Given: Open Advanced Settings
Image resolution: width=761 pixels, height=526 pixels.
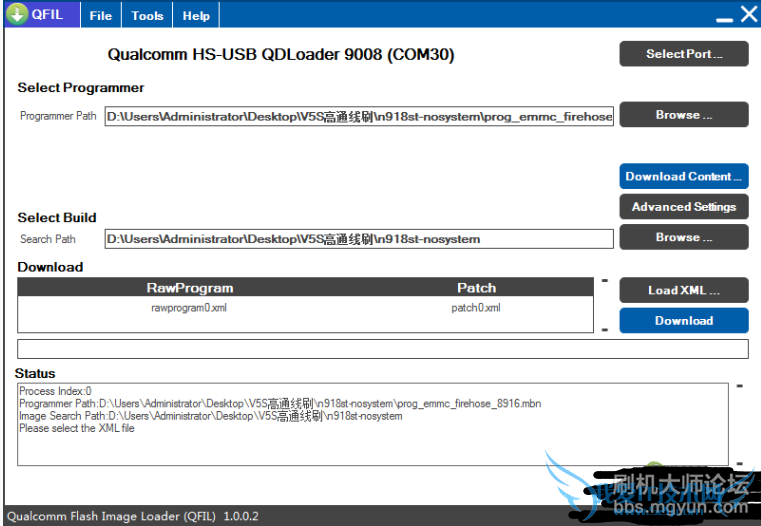Looking at the screenshot, I should click(x=684, y=207).
